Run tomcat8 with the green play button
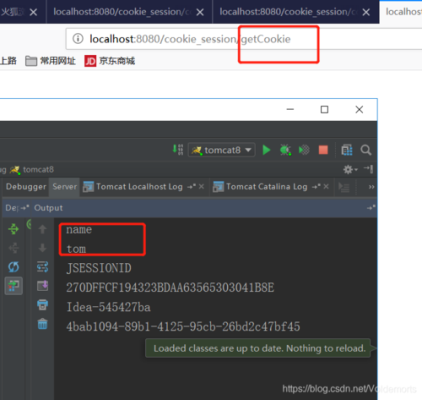 pyautogui.click(x=266, y=150)
